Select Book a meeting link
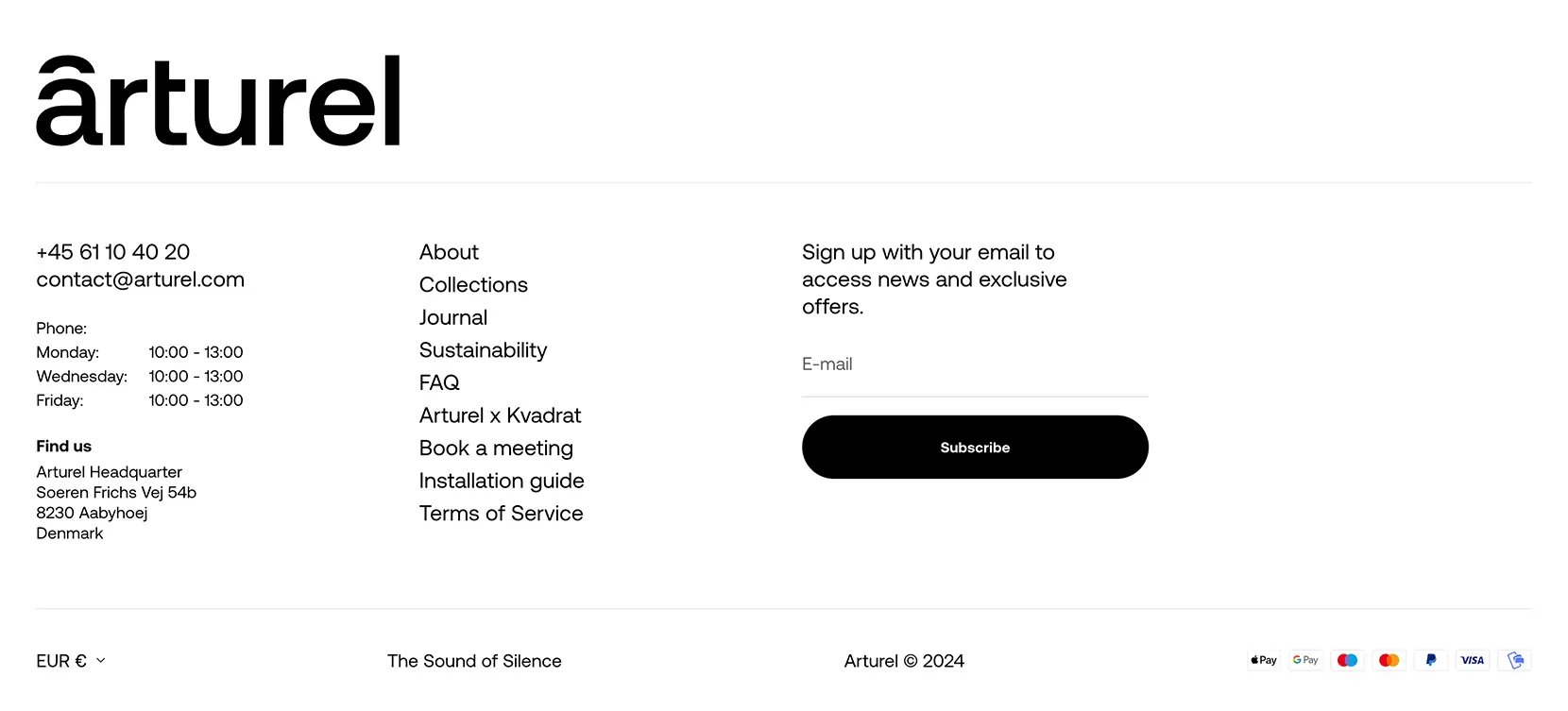Screen dimensions: 1568x711 496,449
